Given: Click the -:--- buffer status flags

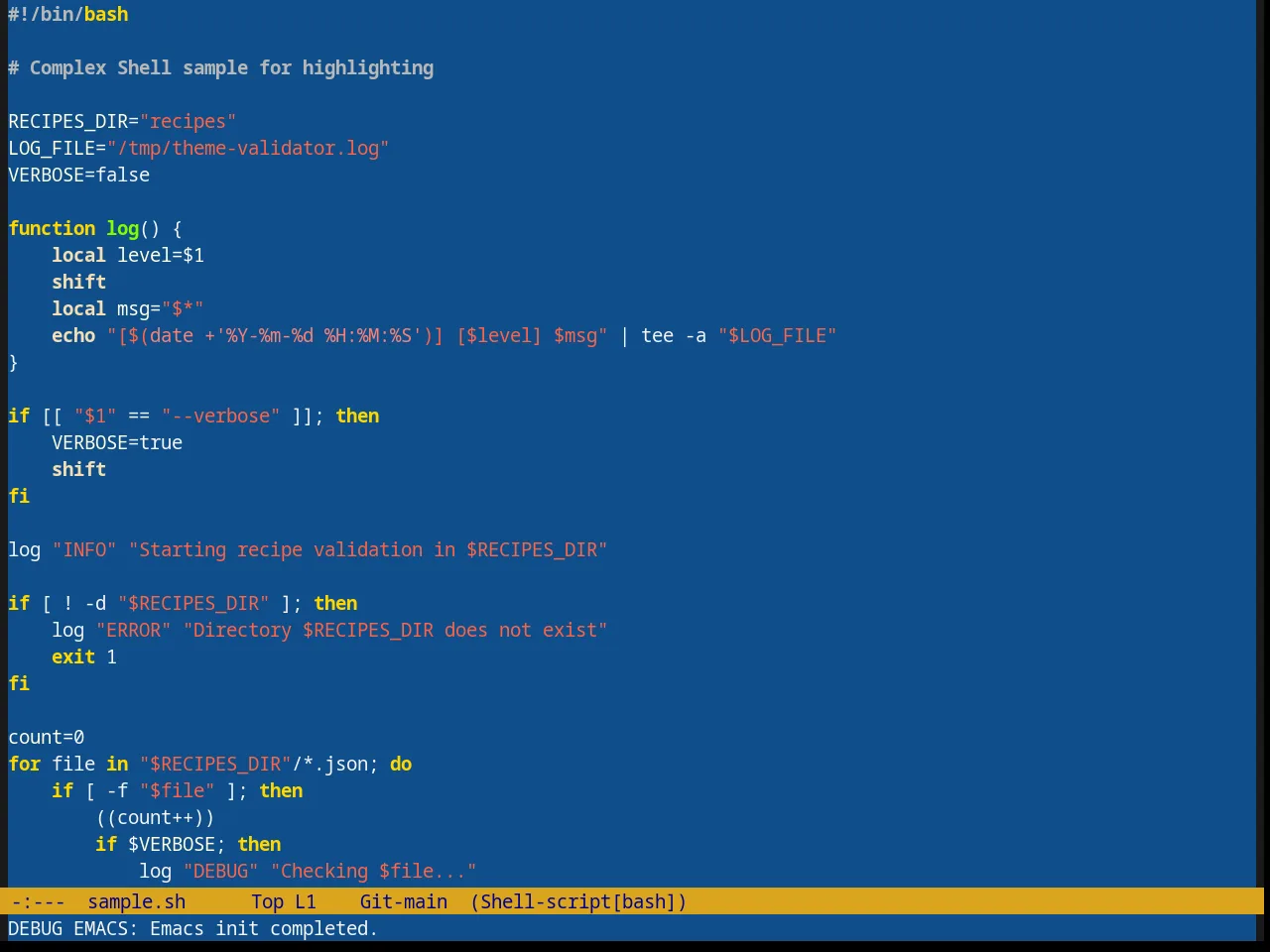Looking at the screenshot, I should pos(38,901).
